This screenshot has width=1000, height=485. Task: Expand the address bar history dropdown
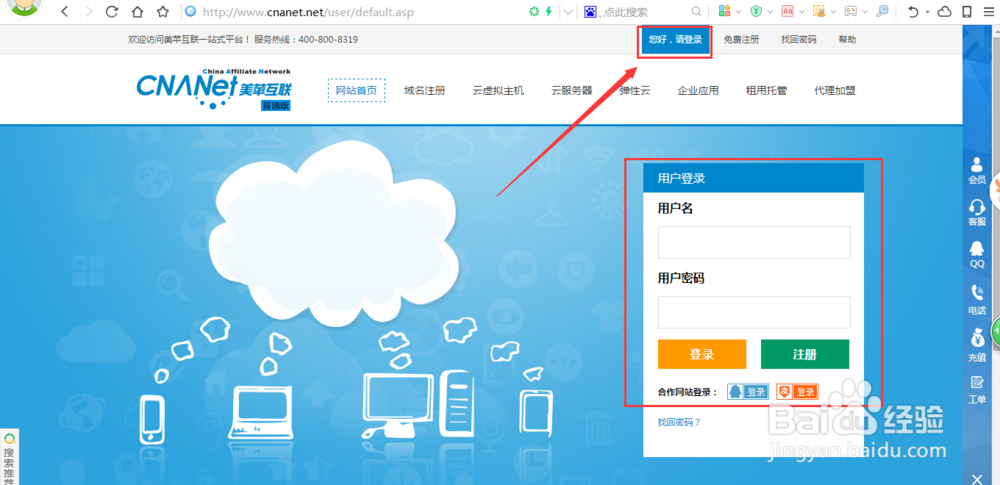(568, 11)
